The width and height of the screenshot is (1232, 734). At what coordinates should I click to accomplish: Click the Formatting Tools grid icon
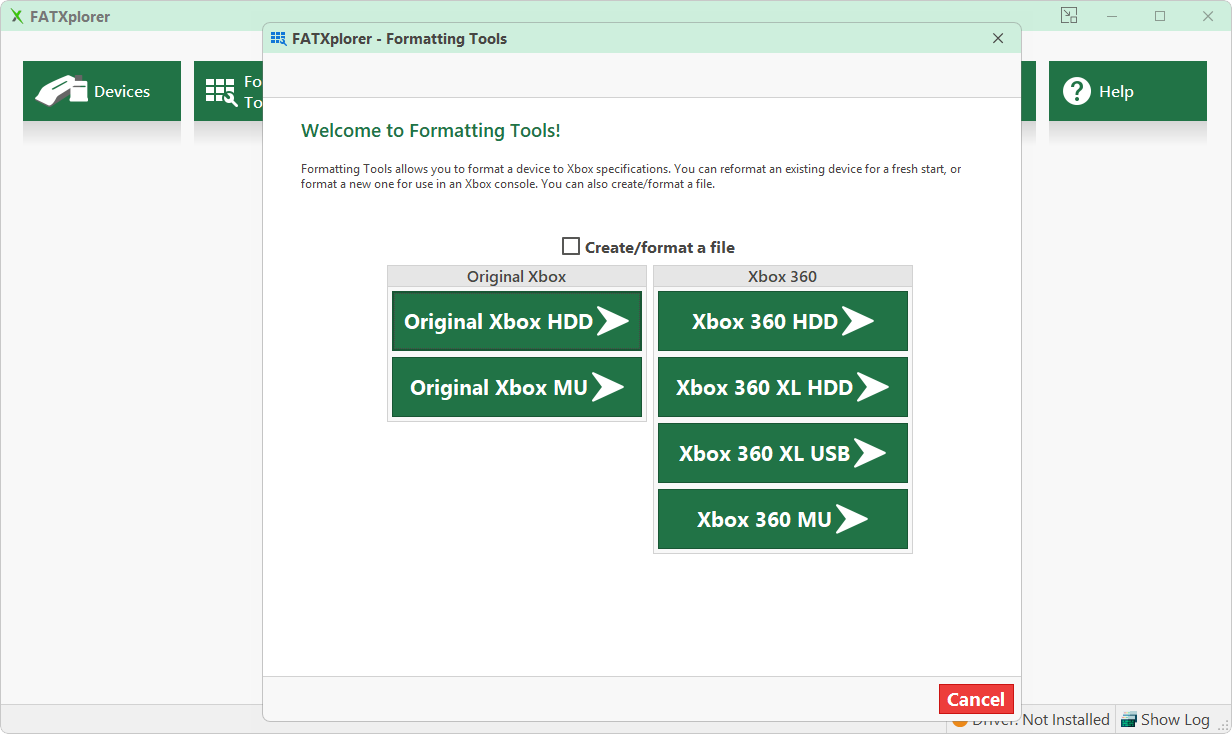pos(221,92)
